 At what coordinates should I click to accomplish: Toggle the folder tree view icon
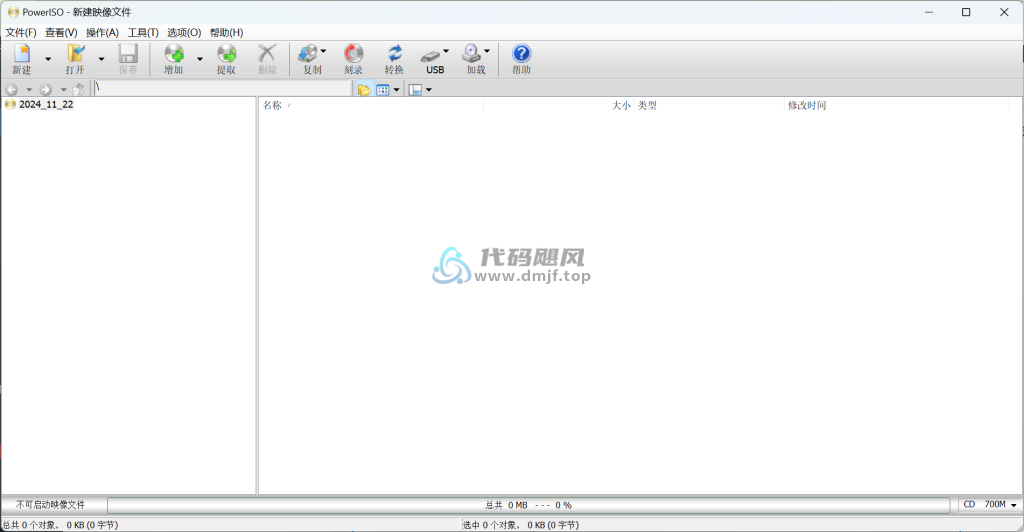tap(364, 89)
